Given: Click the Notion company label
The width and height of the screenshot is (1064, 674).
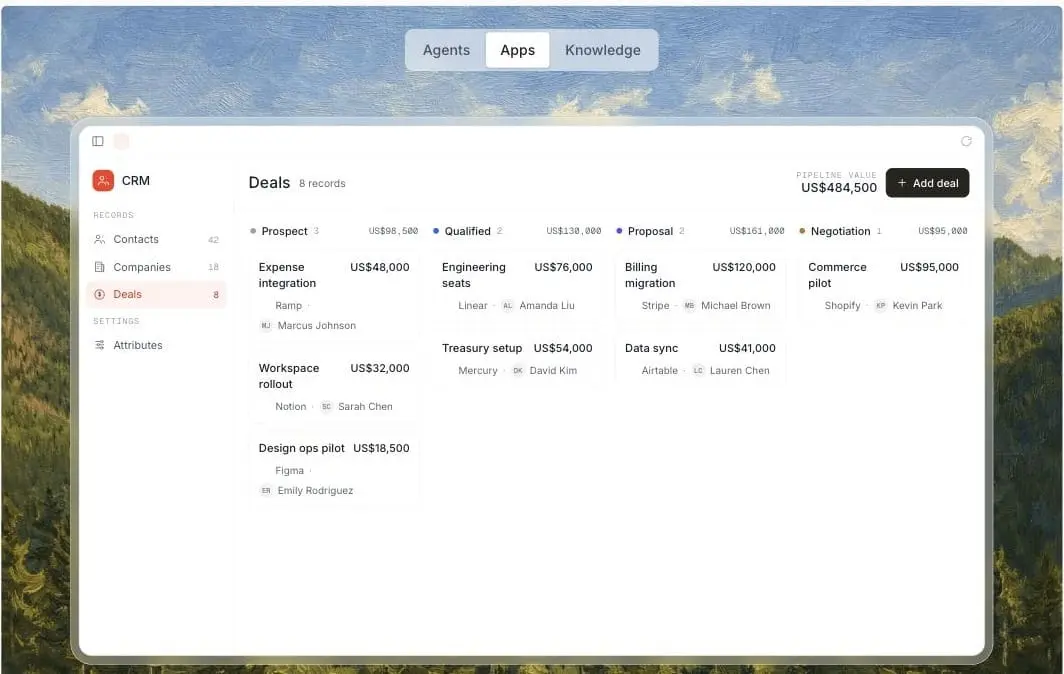Looking at the screenshot, I should point(290,406).
